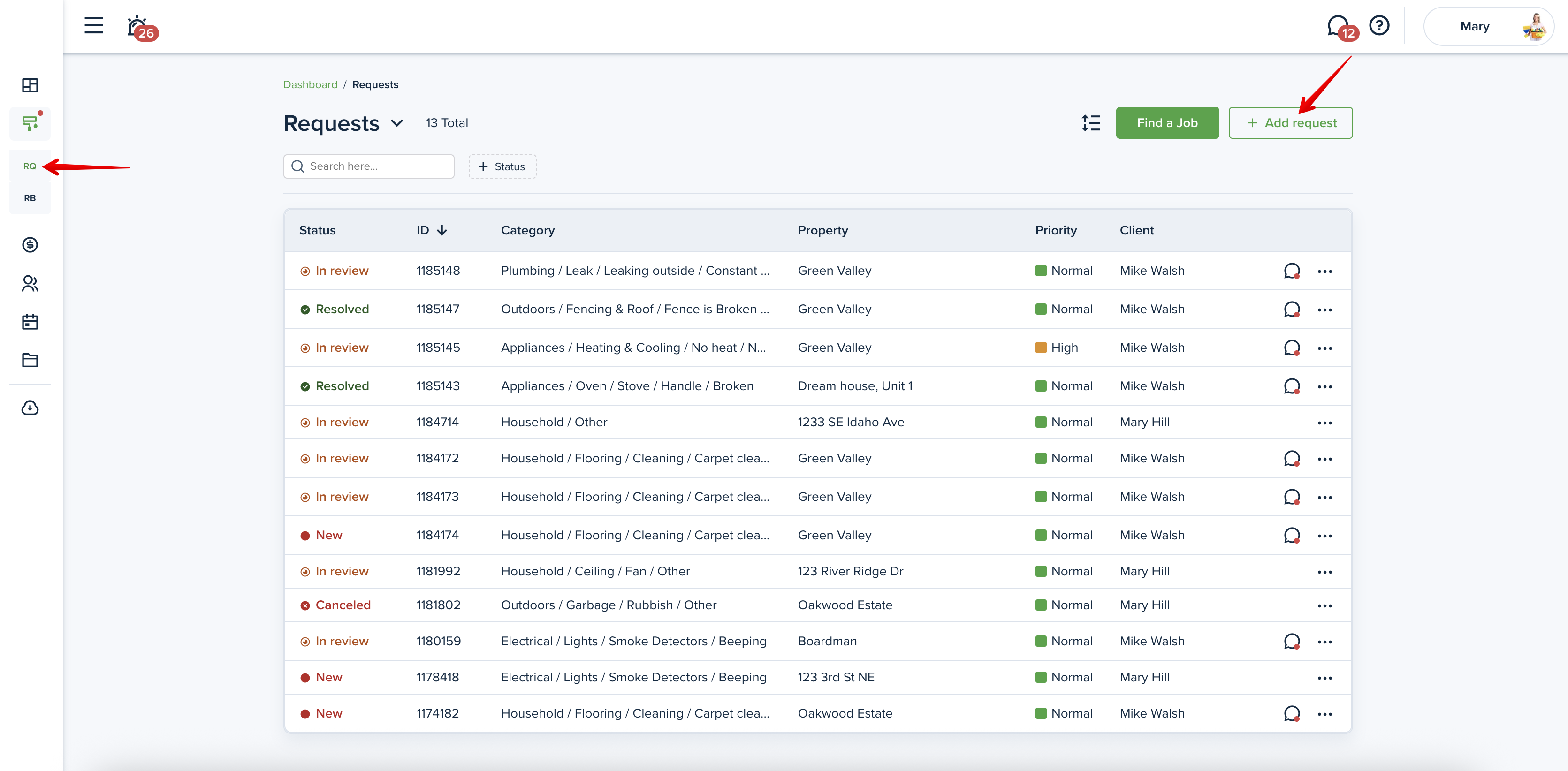Open the contacts people icon in sidebar
Screen dimensions: 1568x771
click(x=30, y=283)
